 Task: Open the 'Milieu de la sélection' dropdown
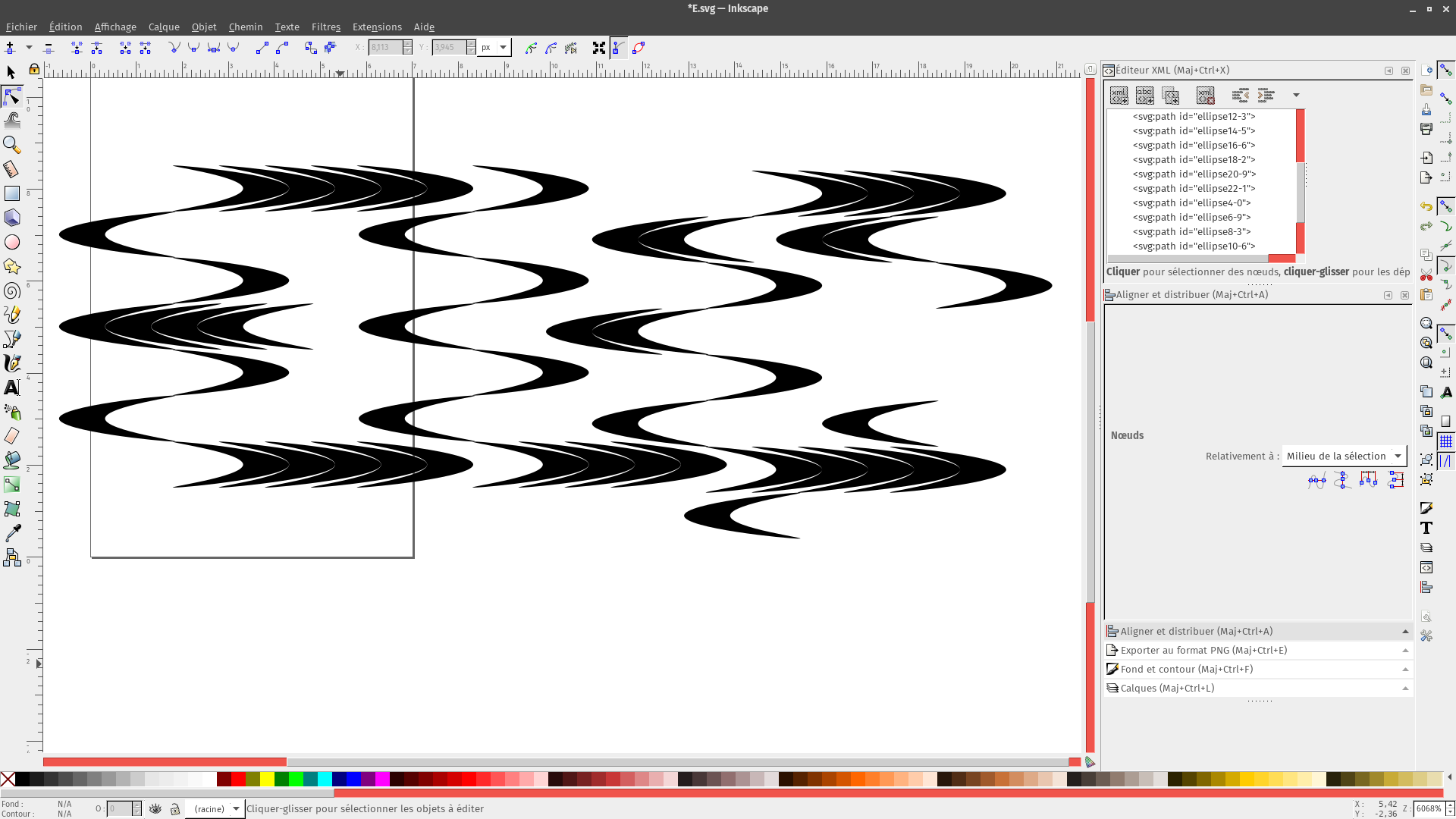(1344, 456)
